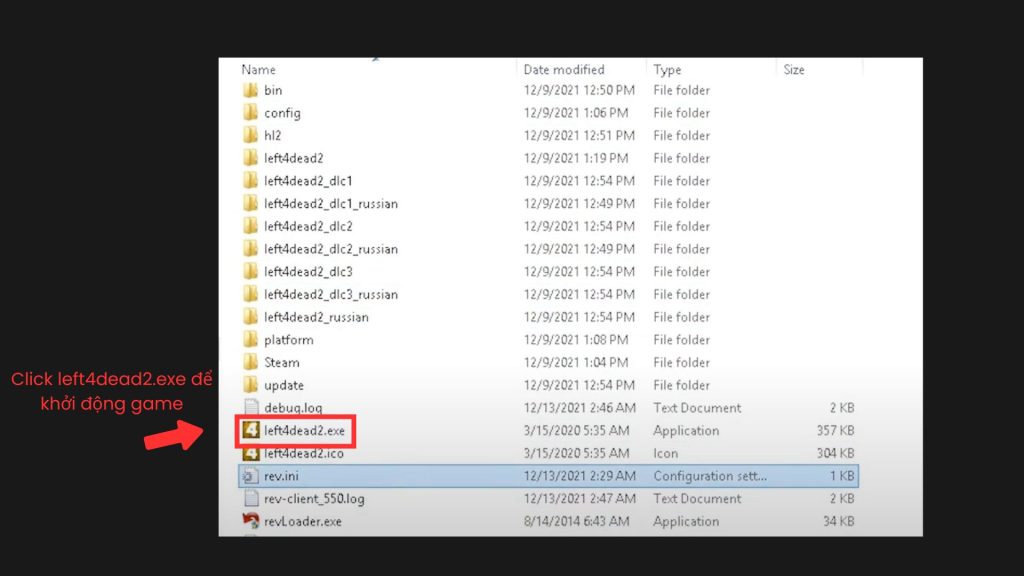
Task: Sort by the Date modified column header
Action: (x=564, y=70)
